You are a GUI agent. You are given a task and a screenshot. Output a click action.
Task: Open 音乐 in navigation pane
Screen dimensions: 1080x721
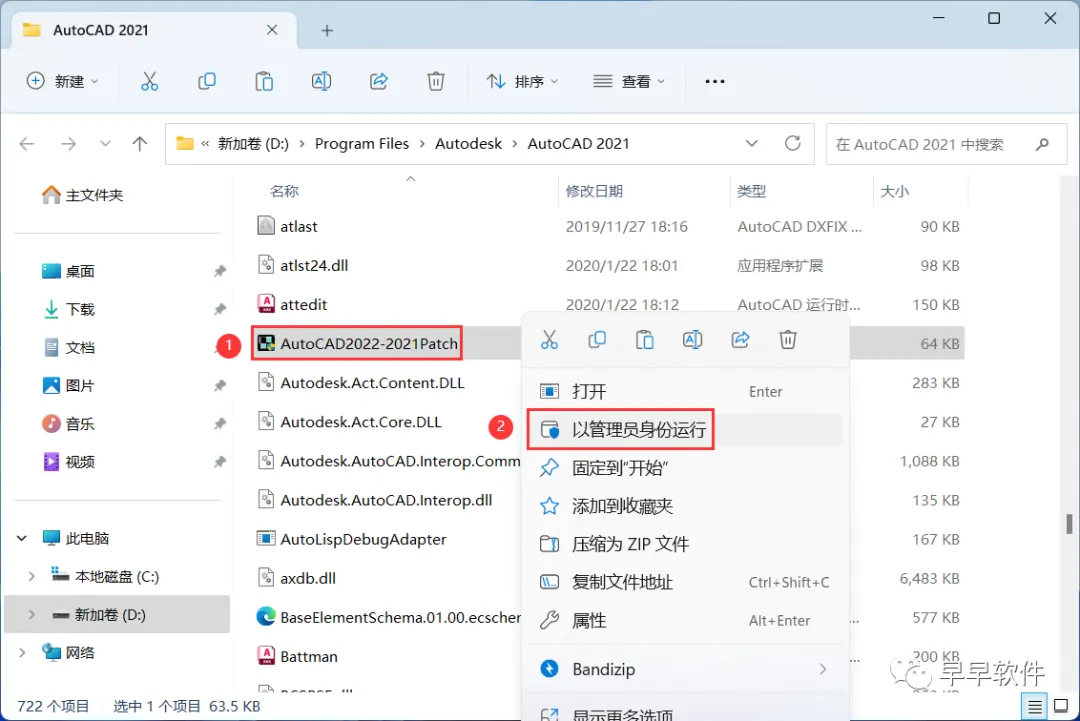click(68, 424)
